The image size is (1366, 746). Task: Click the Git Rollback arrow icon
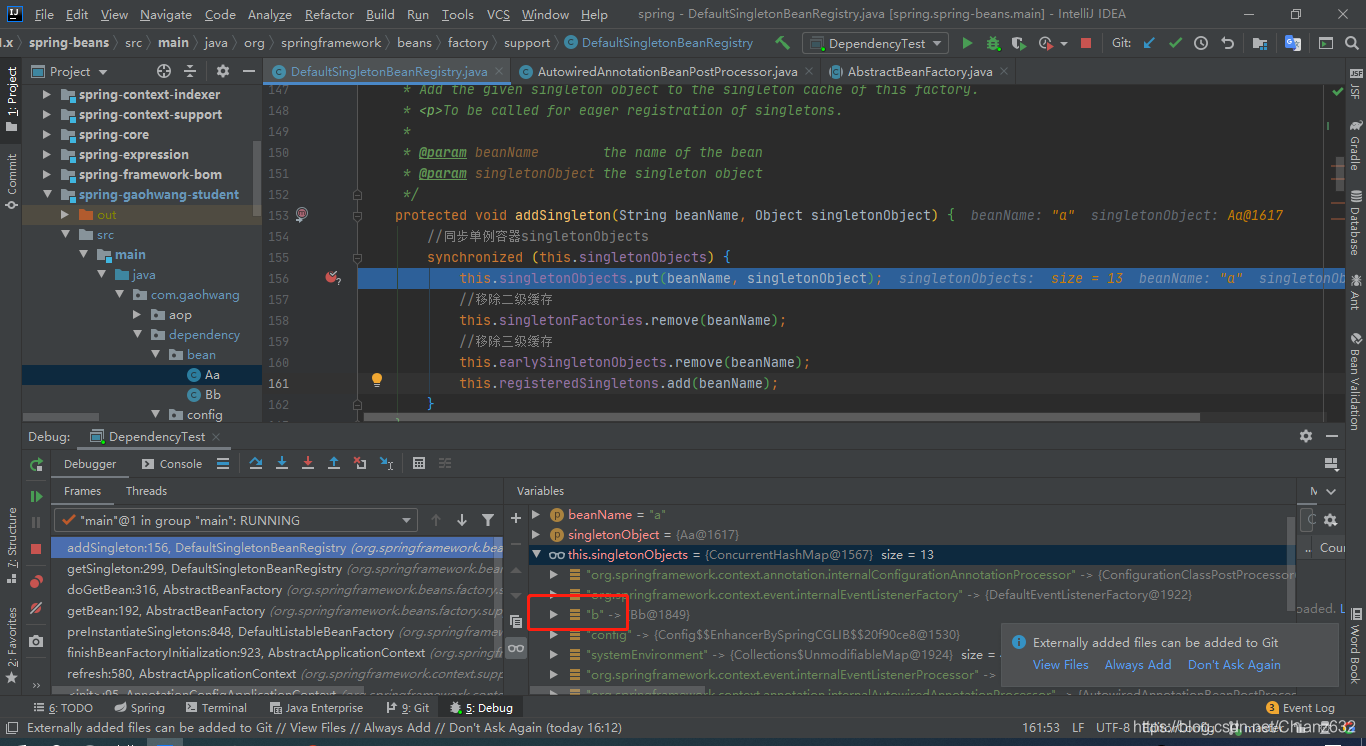(x=1227, y=43)
